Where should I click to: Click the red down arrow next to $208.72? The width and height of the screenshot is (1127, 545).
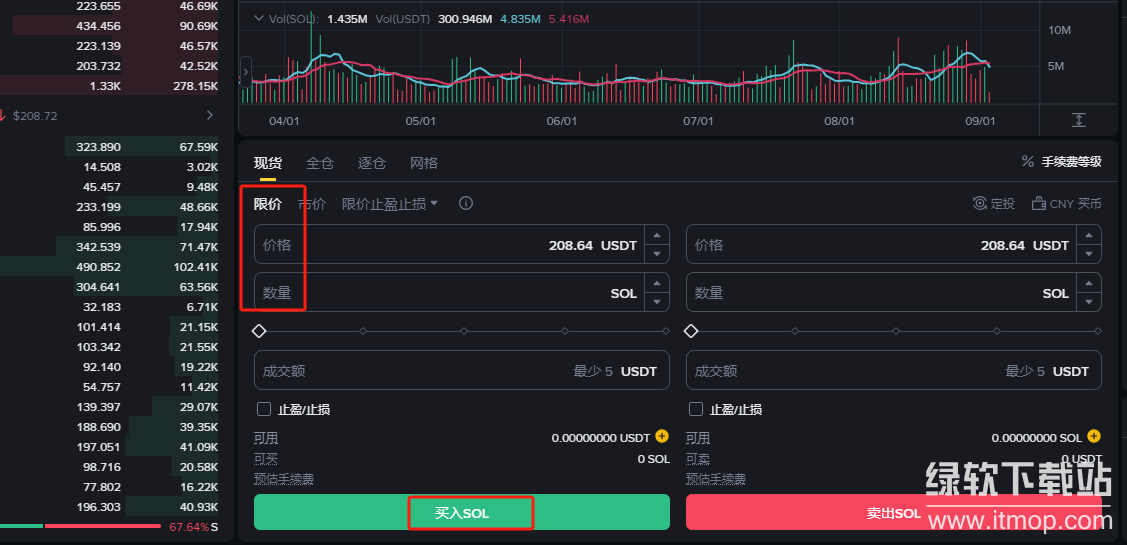pos(4,116)
